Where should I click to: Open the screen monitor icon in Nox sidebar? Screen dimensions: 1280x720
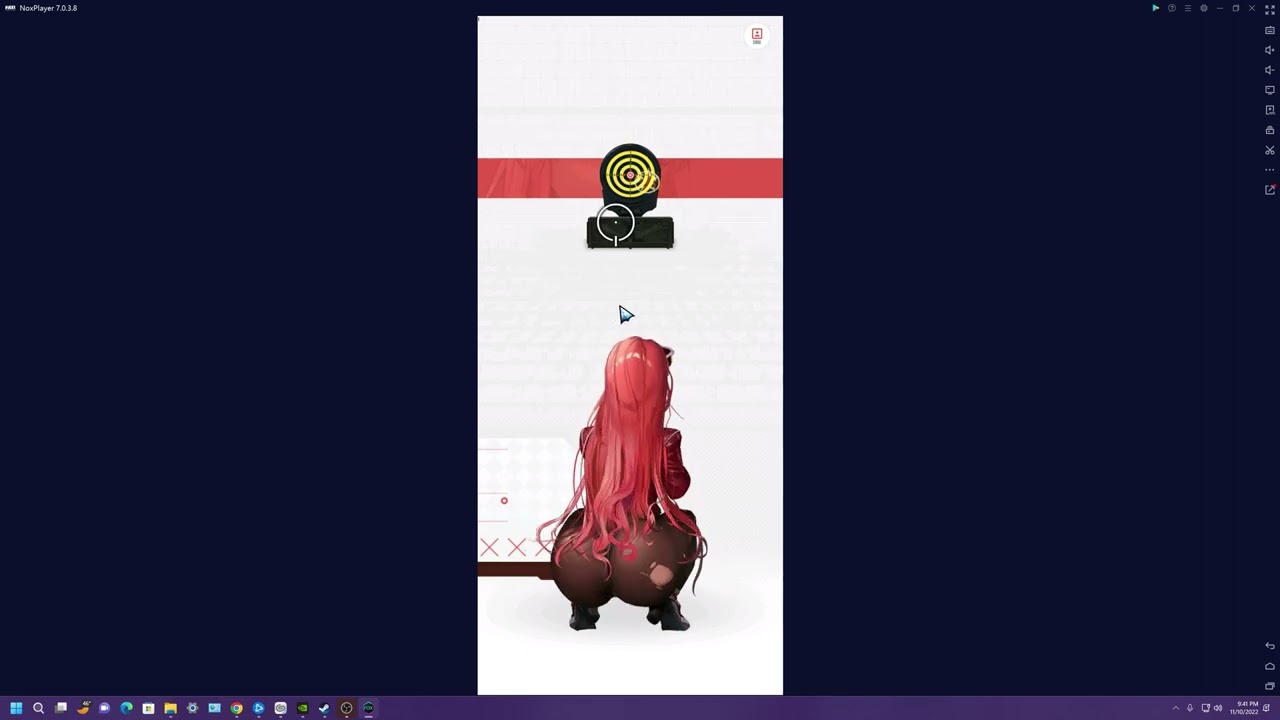coord(1270,90)
